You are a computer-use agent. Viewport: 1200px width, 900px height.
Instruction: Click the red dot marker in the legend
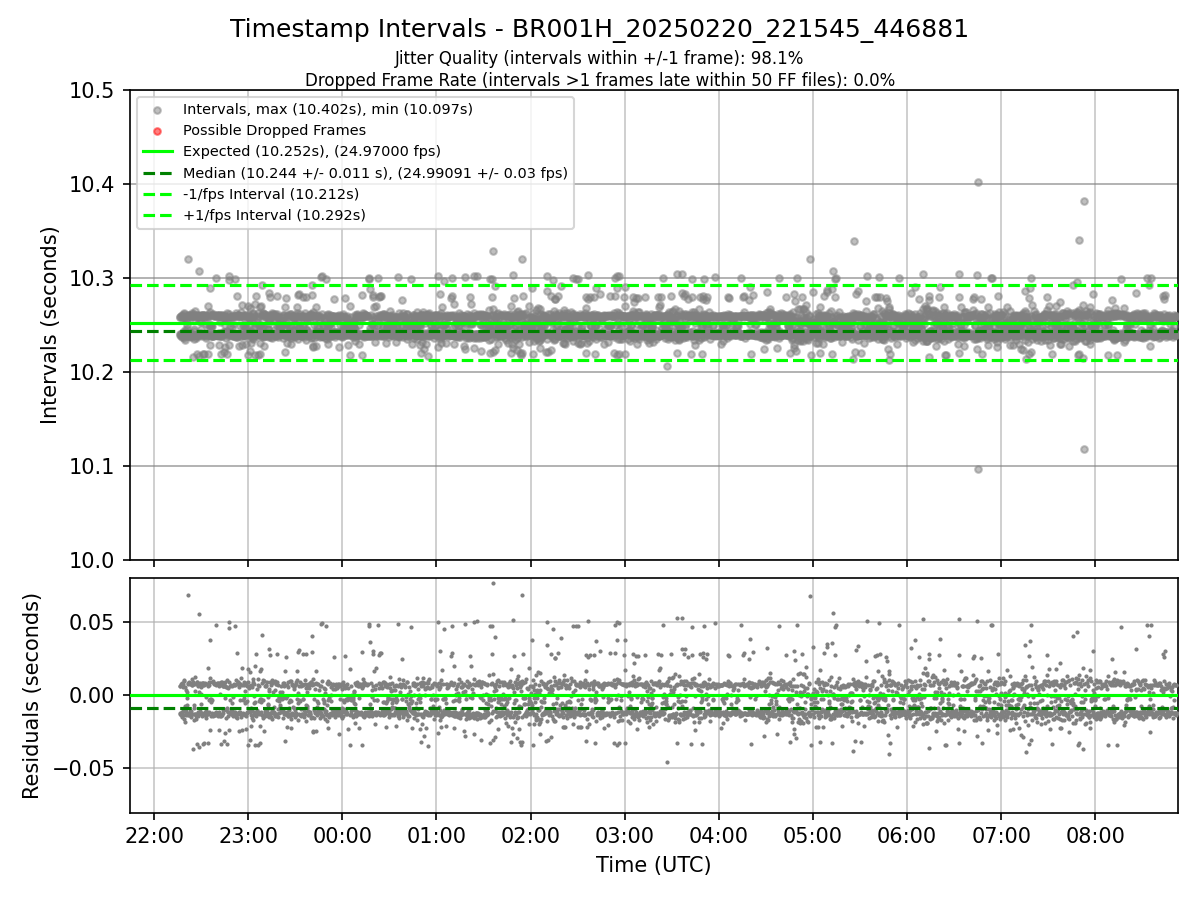[158, 130]
